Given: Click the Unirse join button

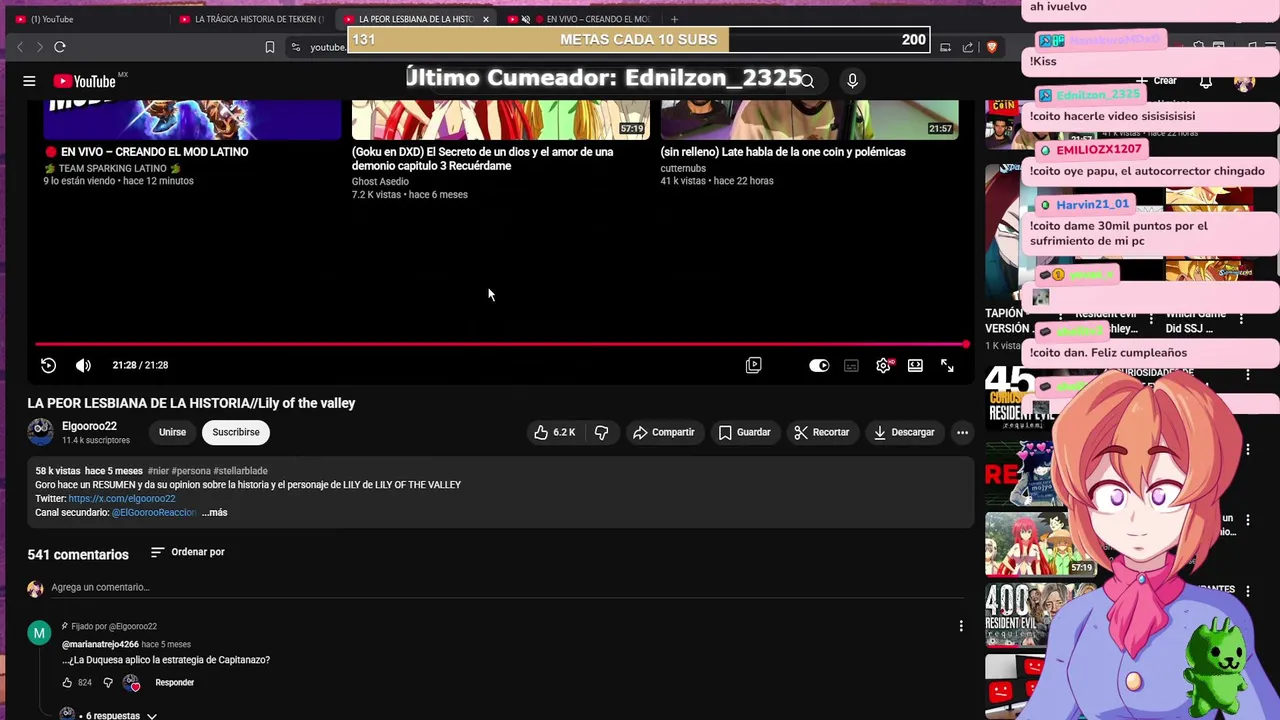Looking at the screenshot, I should (172, 432).
